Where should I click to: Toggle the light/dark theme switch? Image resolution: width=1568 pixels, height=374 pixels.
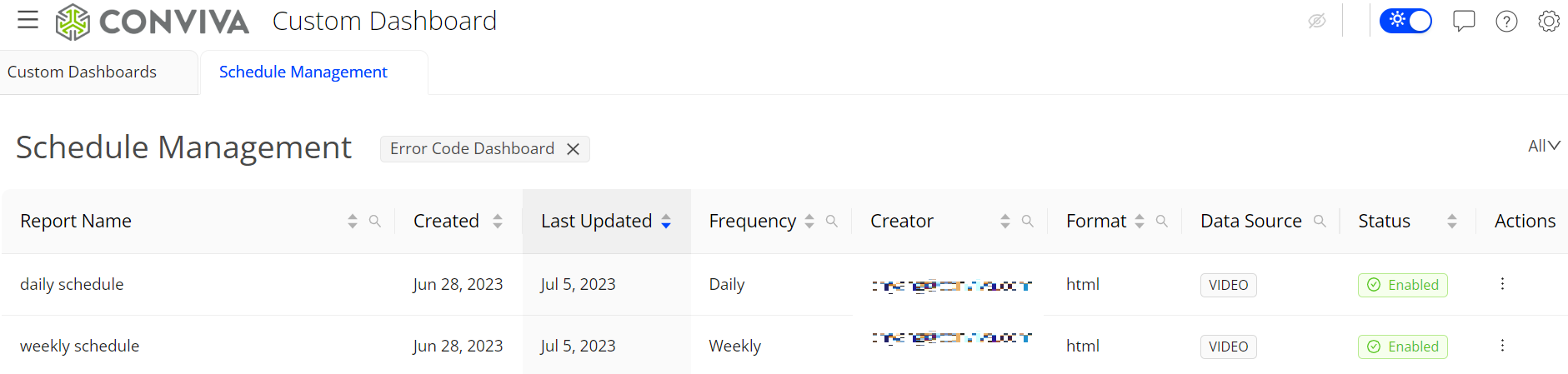coord(1405,21)
